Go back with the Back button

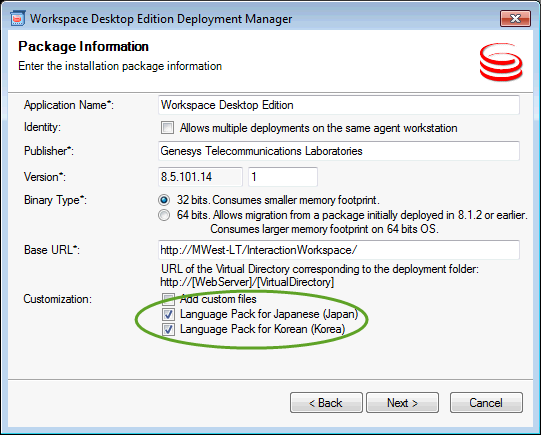pyautogui.click(x=326, y=402)
